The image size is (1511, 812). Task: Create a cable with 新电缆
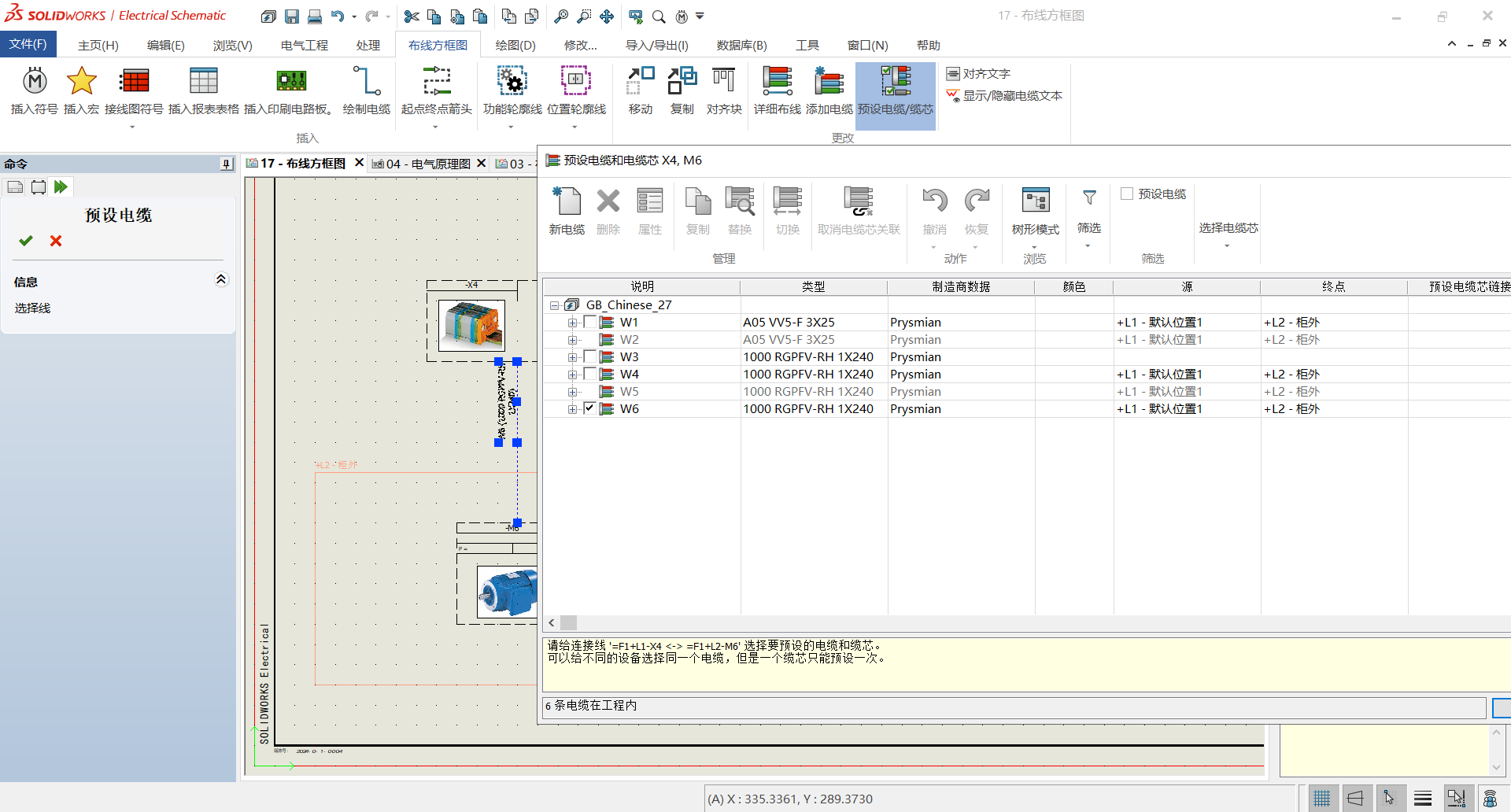coord(567,211)
